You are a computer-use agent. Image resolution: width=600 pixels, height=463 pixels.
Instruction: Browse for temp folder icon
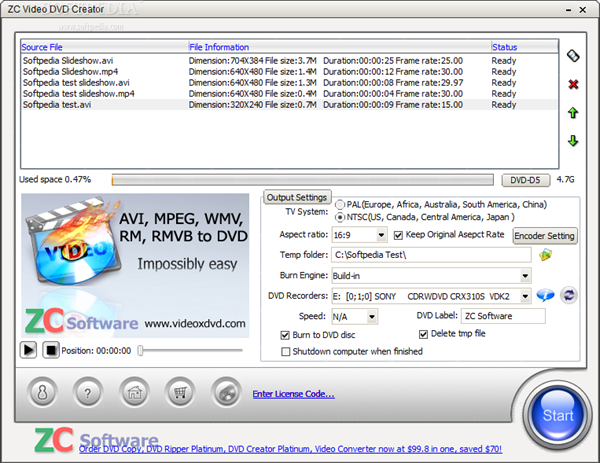point(545,254)
